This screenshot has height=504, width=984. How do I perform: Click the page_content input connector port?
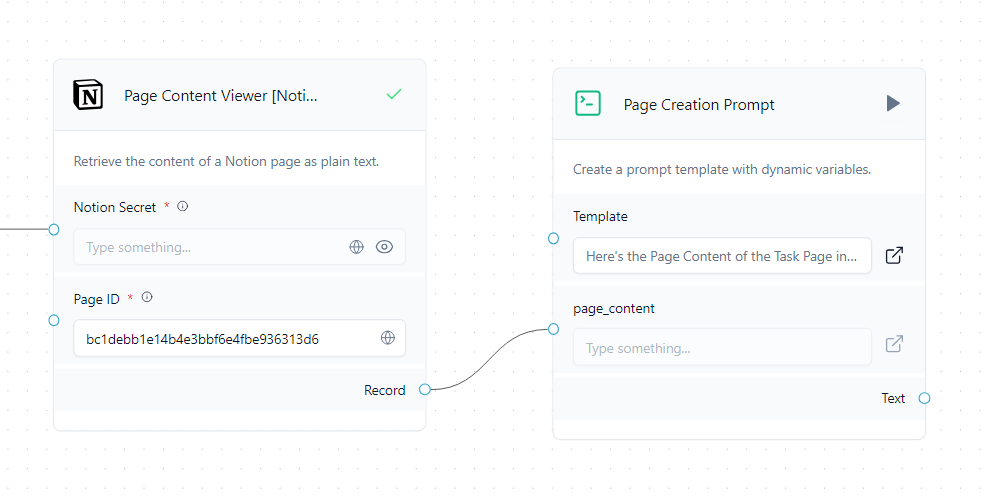(553, 329)
